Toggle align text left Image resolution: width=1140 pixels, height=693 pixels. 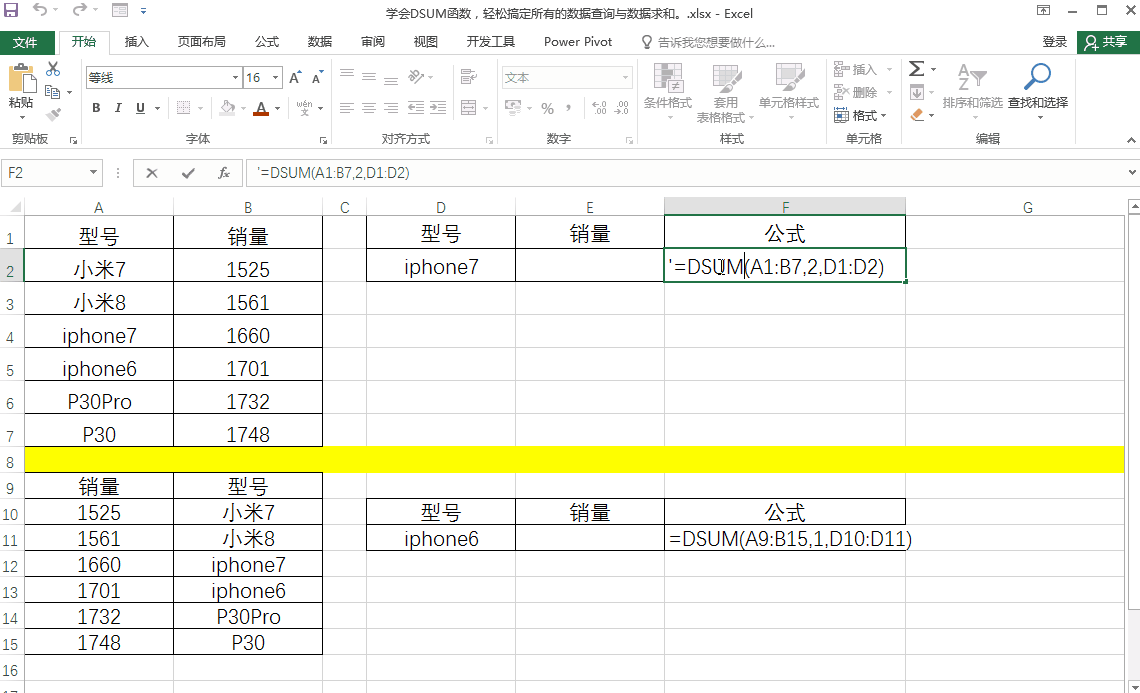347,108
